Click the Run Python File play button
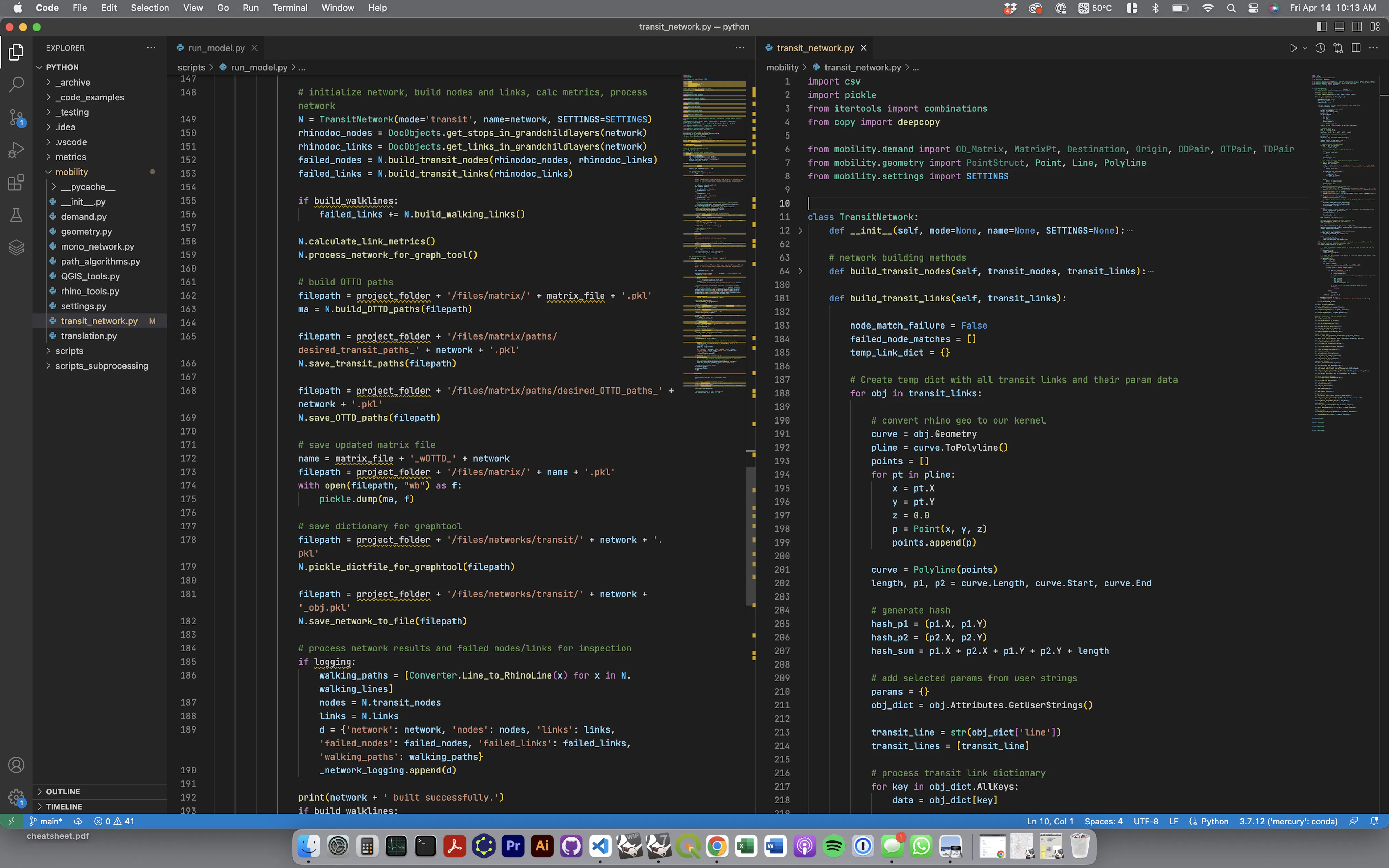The image size is (1389, 868). click(x=1293, y=48)
